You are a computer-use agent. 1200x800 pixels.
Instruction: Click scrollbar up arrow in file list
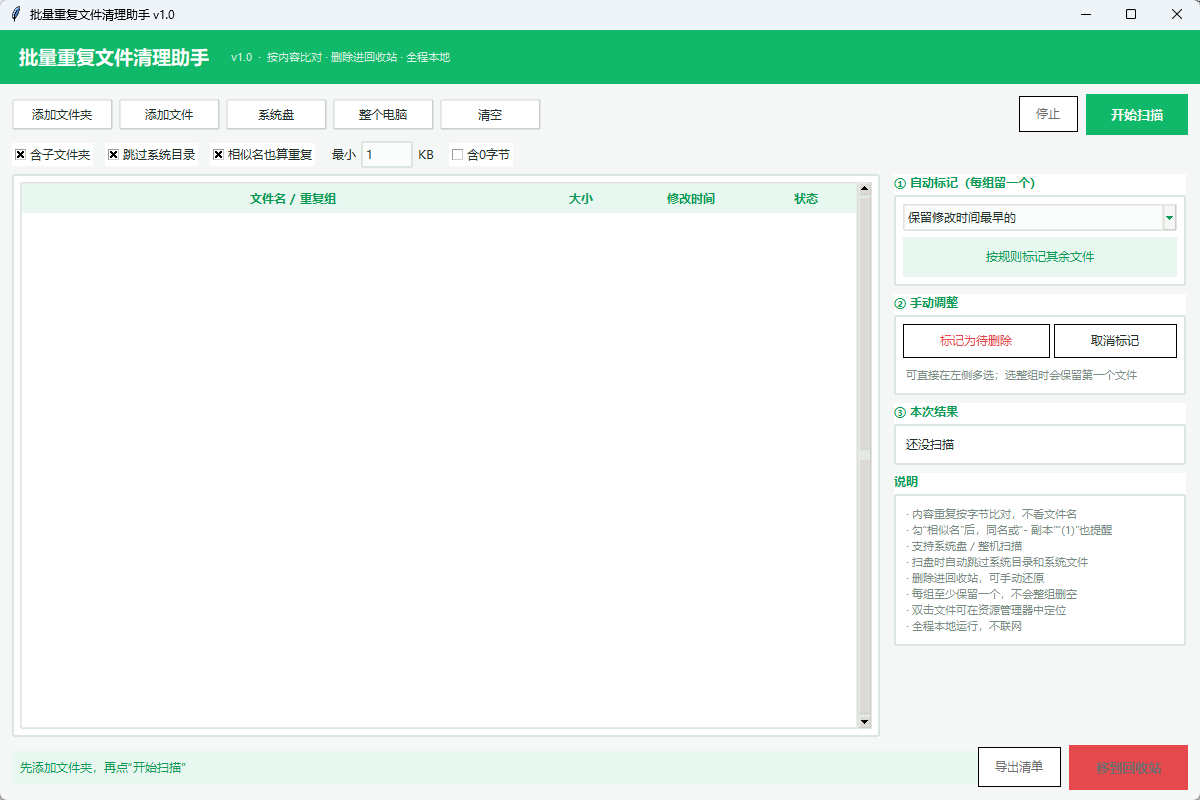[865, 189]
